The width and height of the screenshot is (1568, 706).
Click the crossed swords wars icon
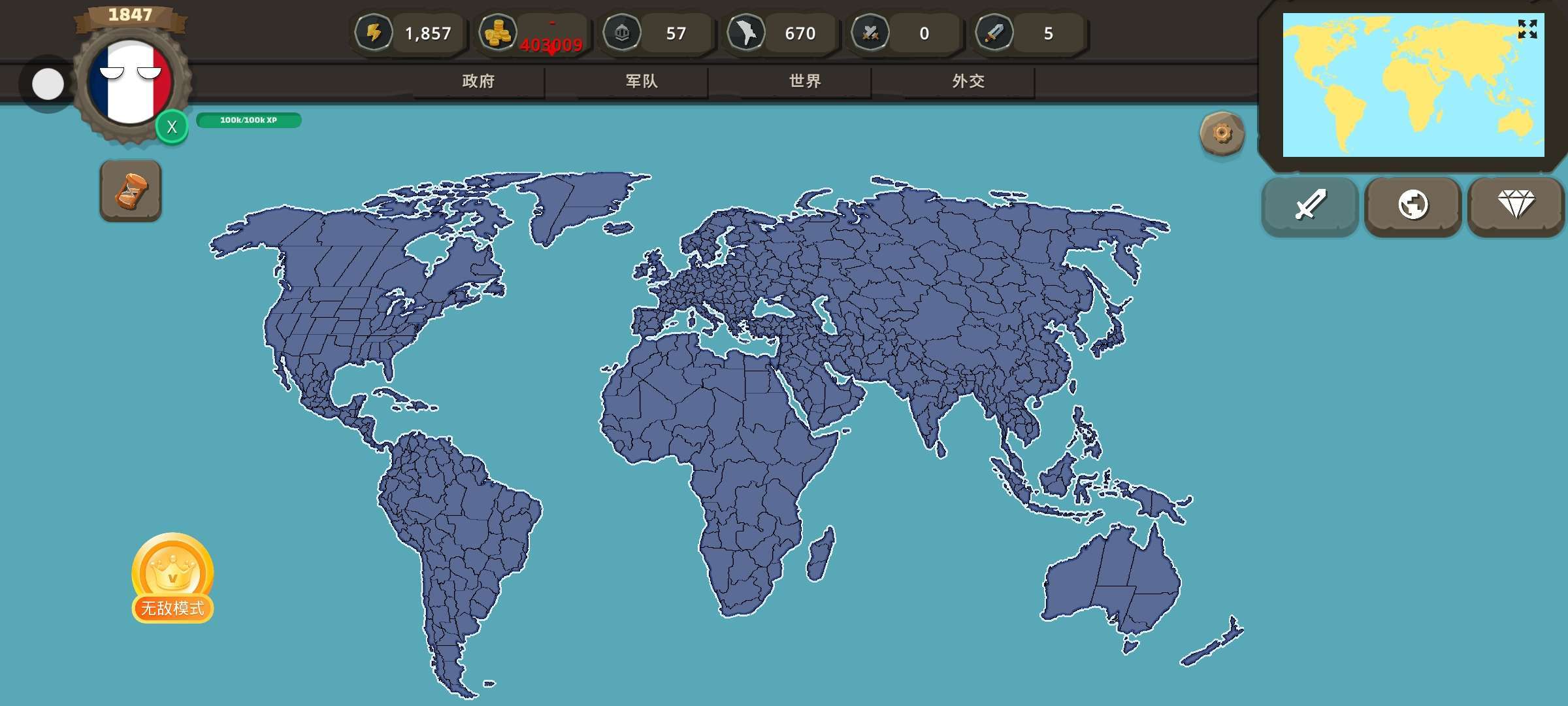[x=870, y=33]
